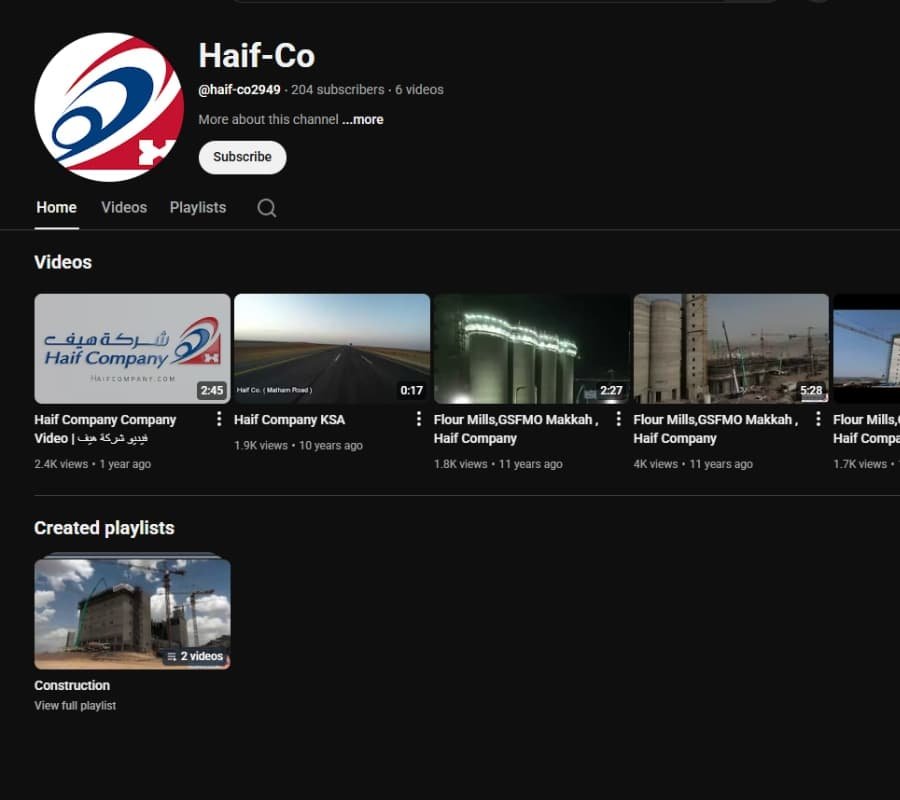900x800 pixels.
Task: Open View full playlist link
Action: 75,705
